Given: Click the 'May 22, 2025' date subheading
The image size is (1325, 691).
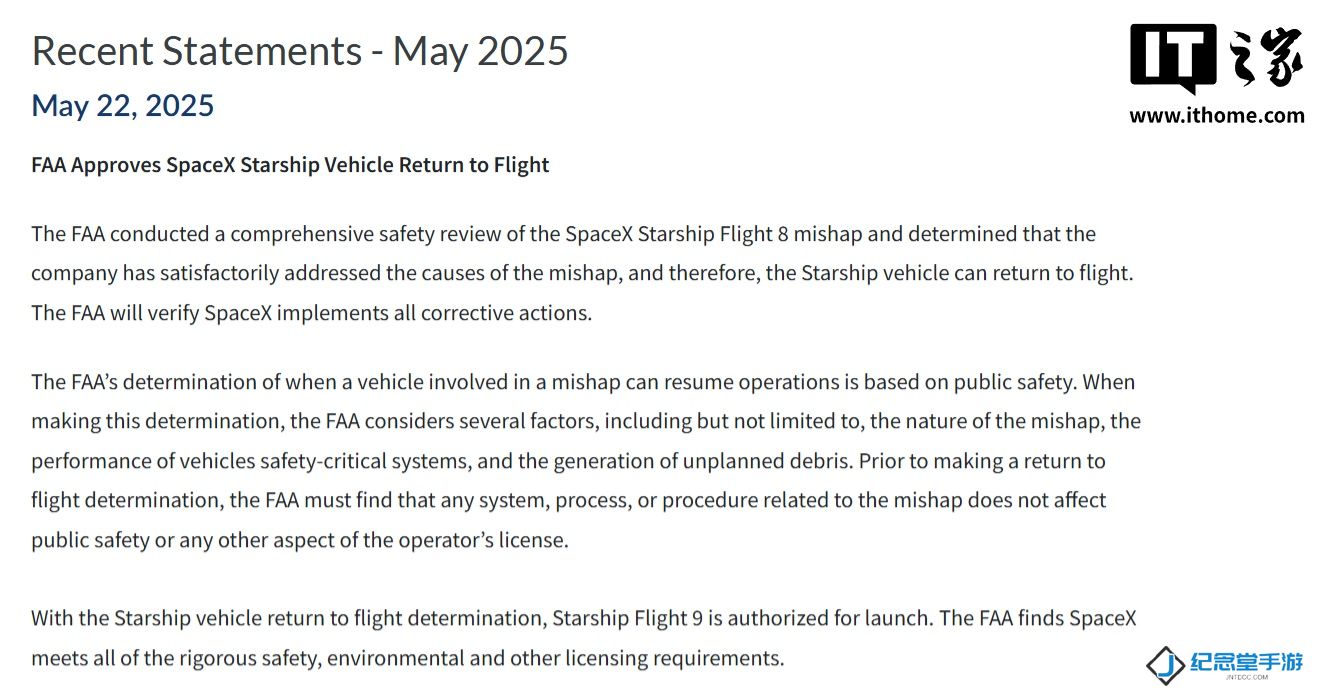Looking at the screenshot, I should (123, 105).
